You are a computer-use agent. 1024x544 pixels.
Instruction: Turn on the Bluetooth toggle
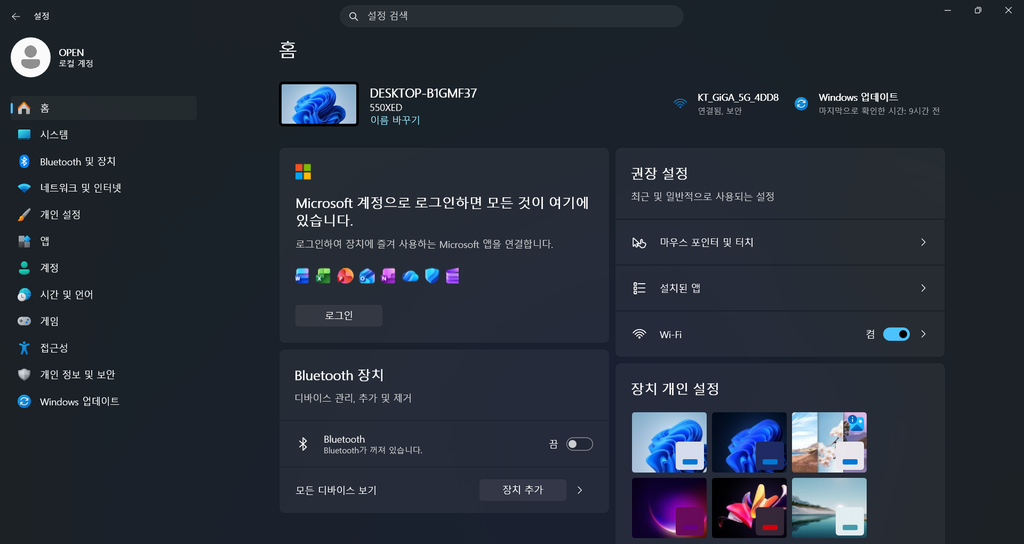pos(579,444)
